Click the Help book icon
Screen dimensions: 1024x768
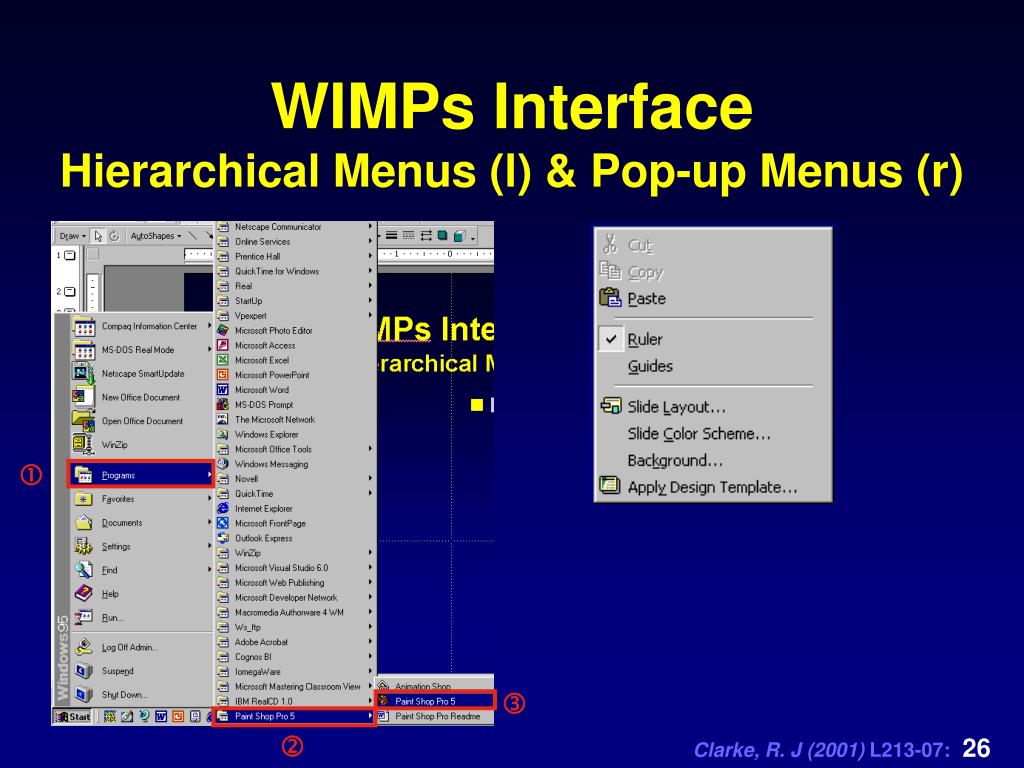pos(84,593)
